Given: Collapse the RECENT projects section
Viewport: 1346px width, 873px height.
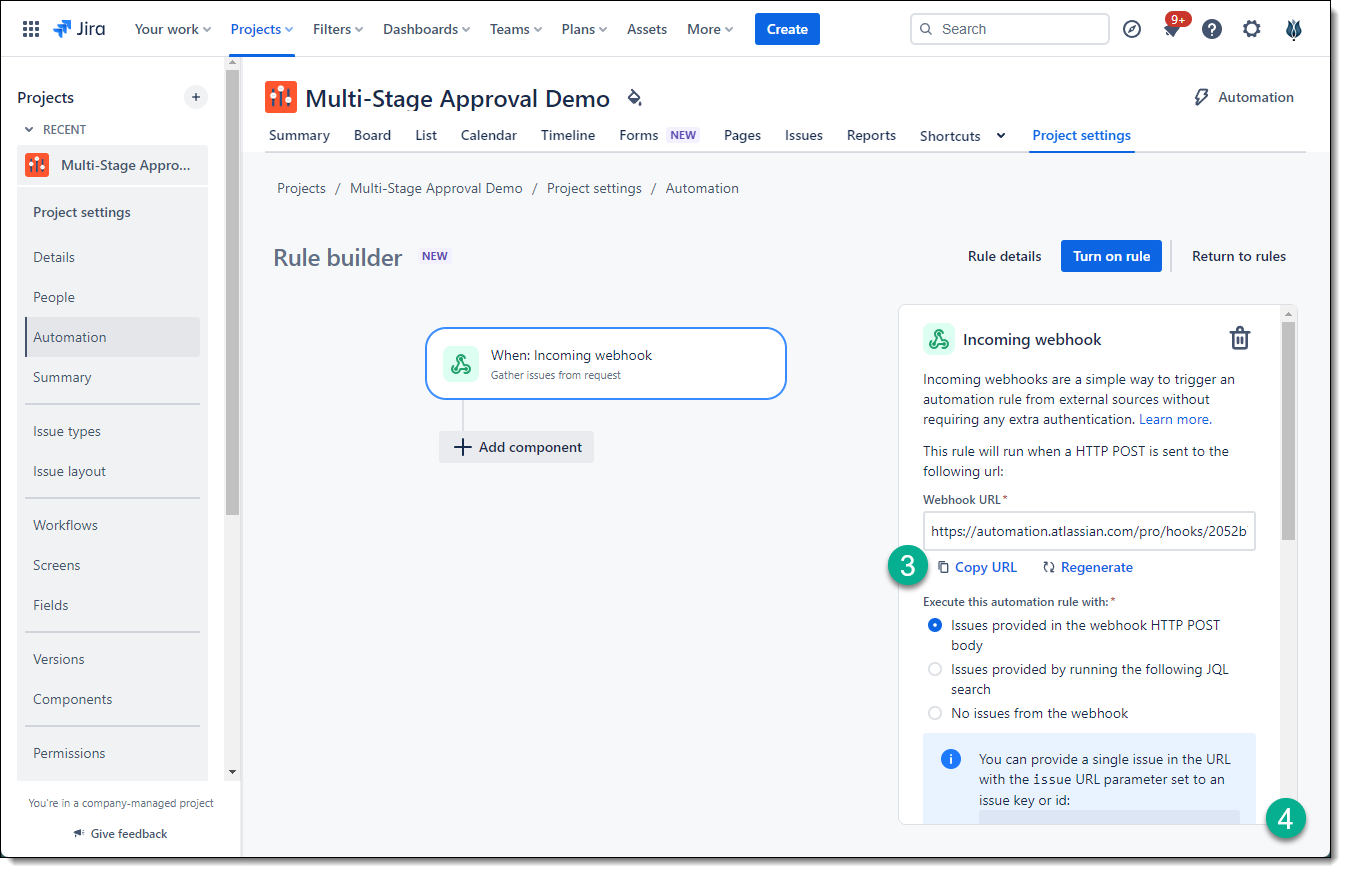Looking at the screenshot, I should 29,129.
